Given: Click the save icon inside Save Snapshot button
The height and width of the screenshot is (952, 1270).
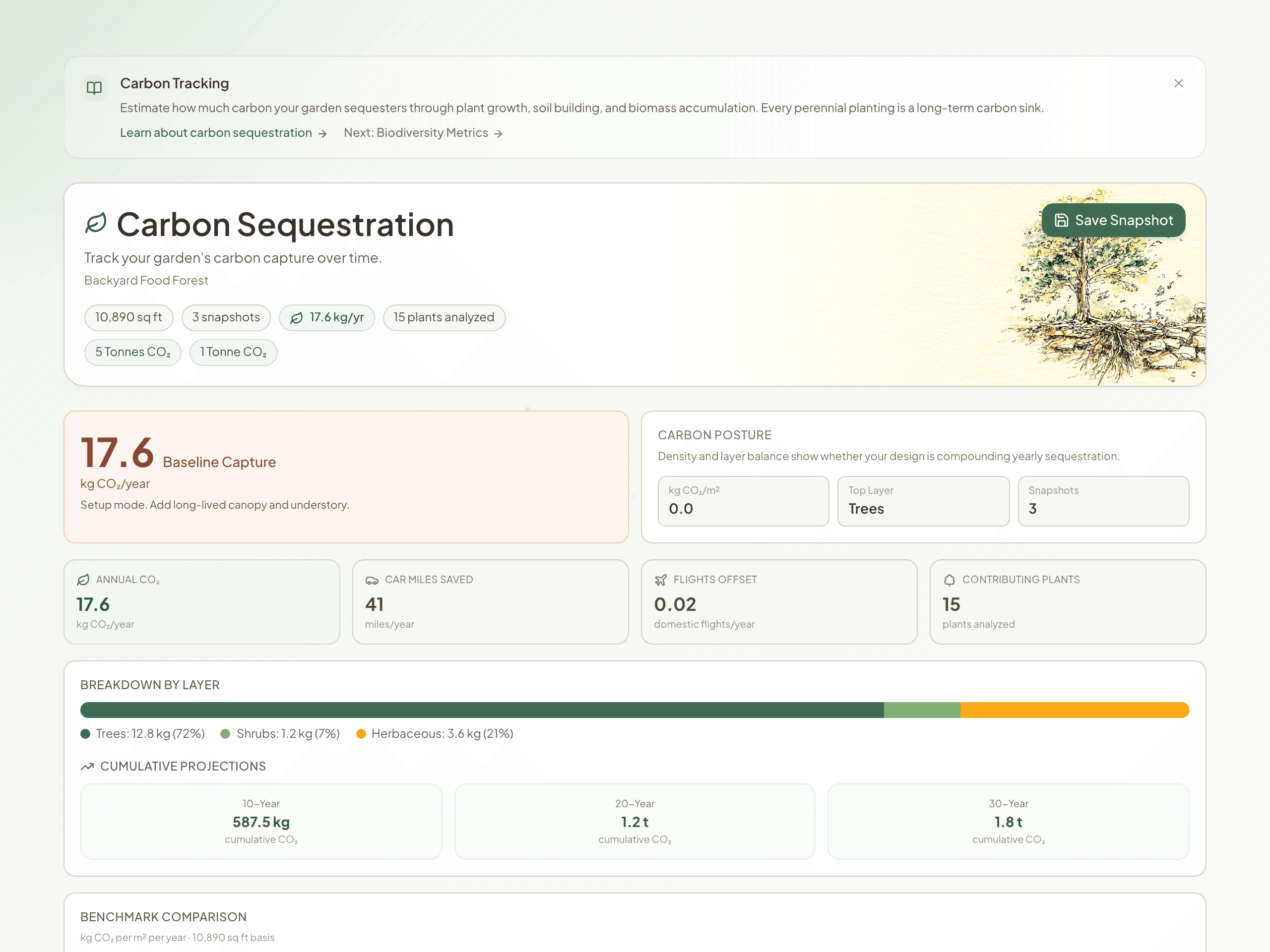Looking at the screenshot, I should 1062,220.
